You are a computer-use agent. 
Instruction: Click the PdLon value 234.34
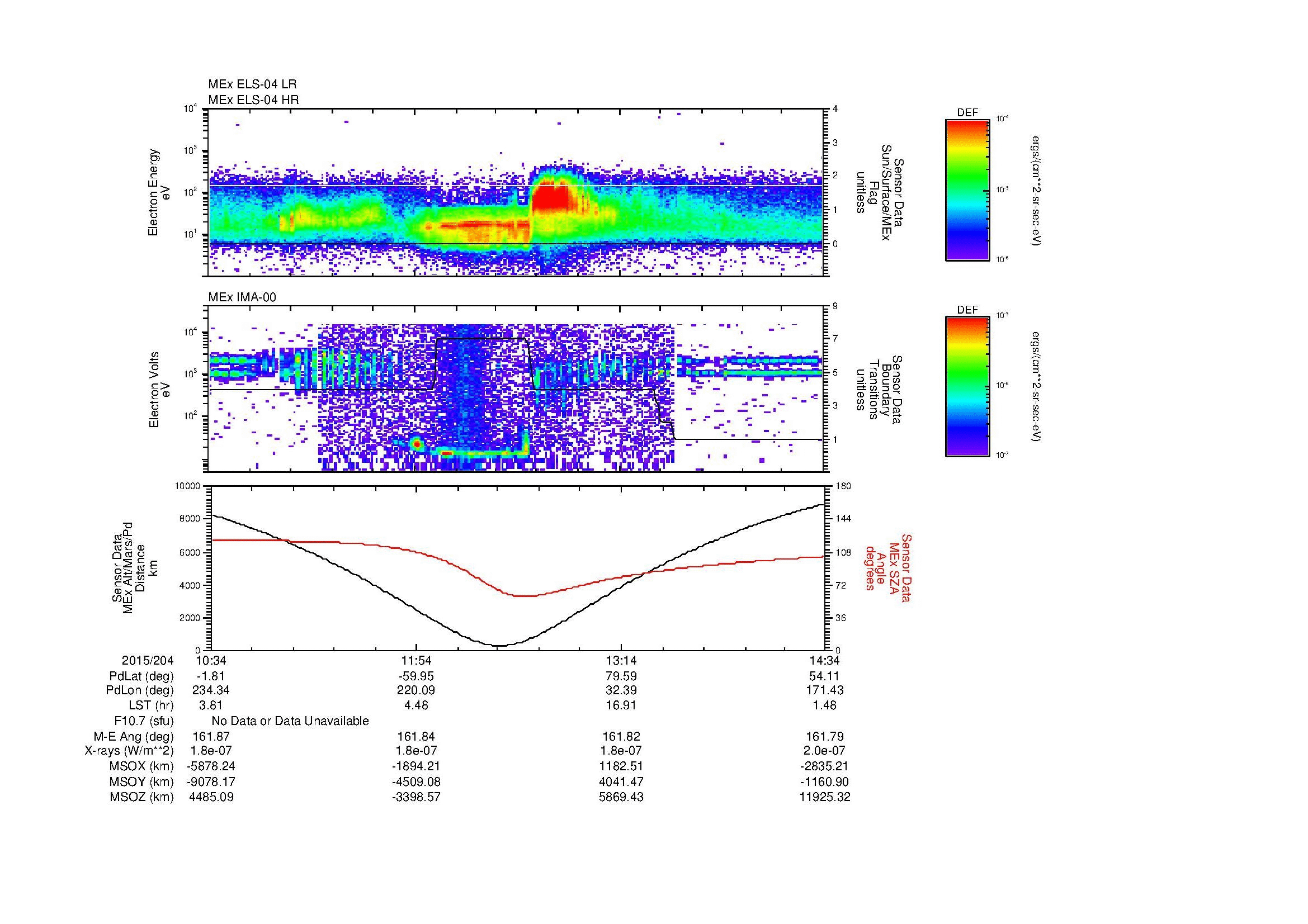(211, 690)
